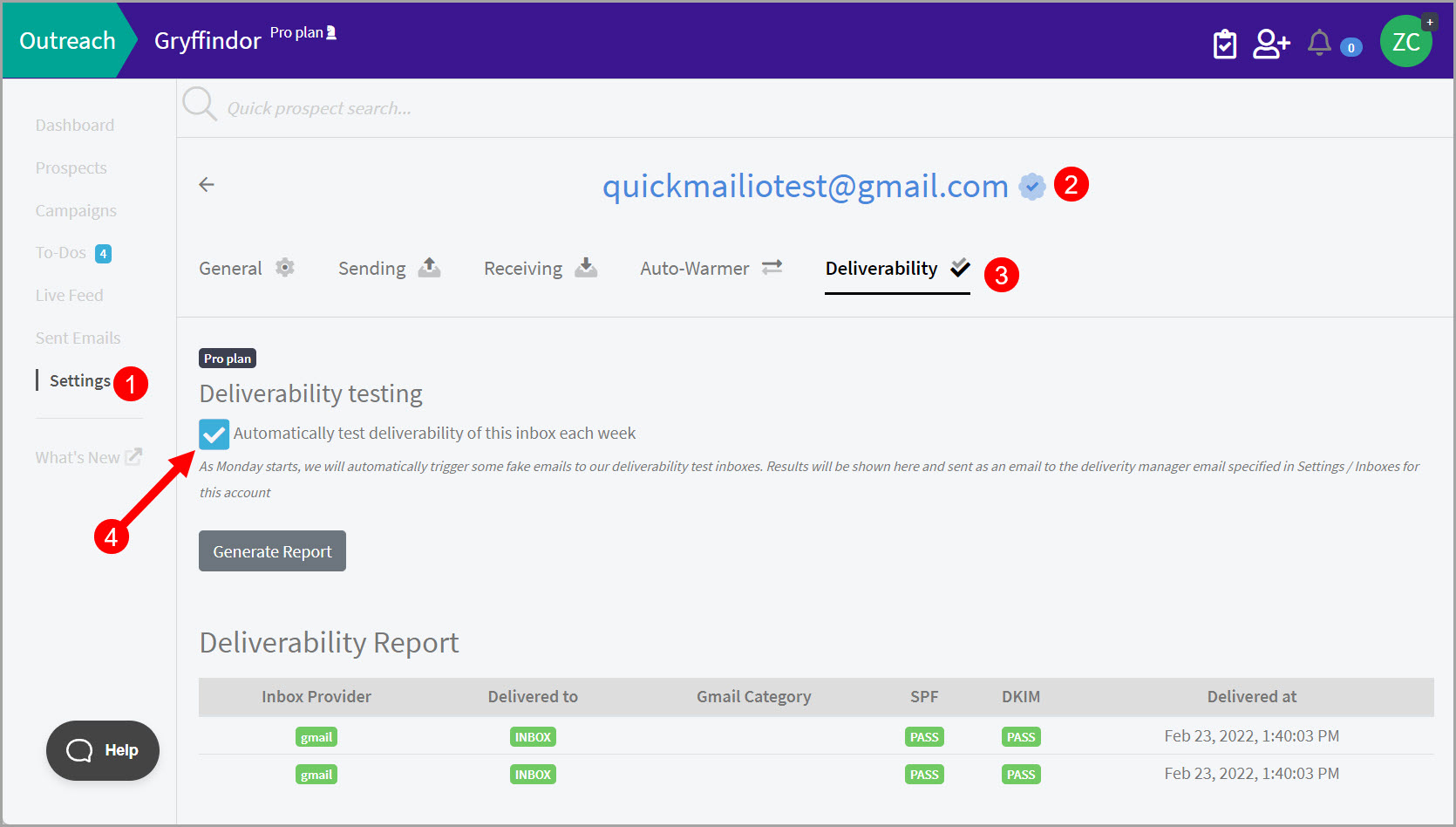Viewport: 1456px width, 827px height.
Task: Click the SPF column header
Action: point(924,697)
